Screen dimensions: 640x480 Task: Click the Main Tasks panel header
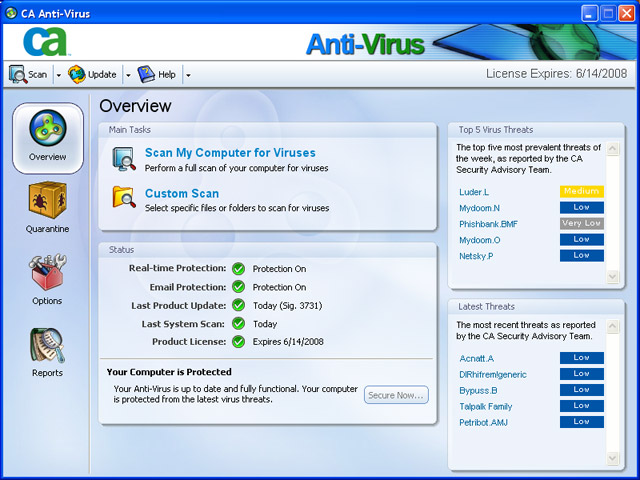tap(267, 130)
